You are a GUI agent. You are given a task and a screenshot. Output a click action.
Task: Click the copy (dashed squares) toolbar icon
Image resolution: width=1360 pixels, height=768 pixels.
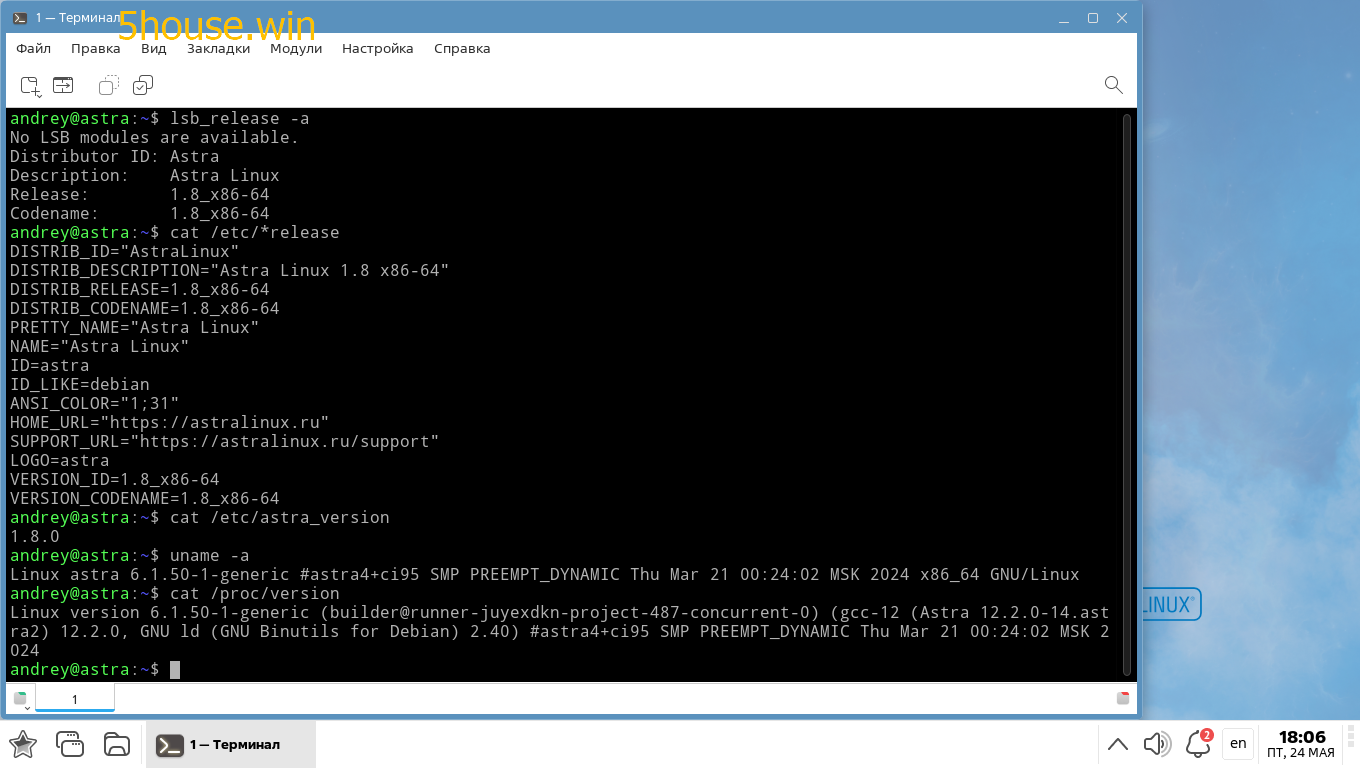coord(109,85)
